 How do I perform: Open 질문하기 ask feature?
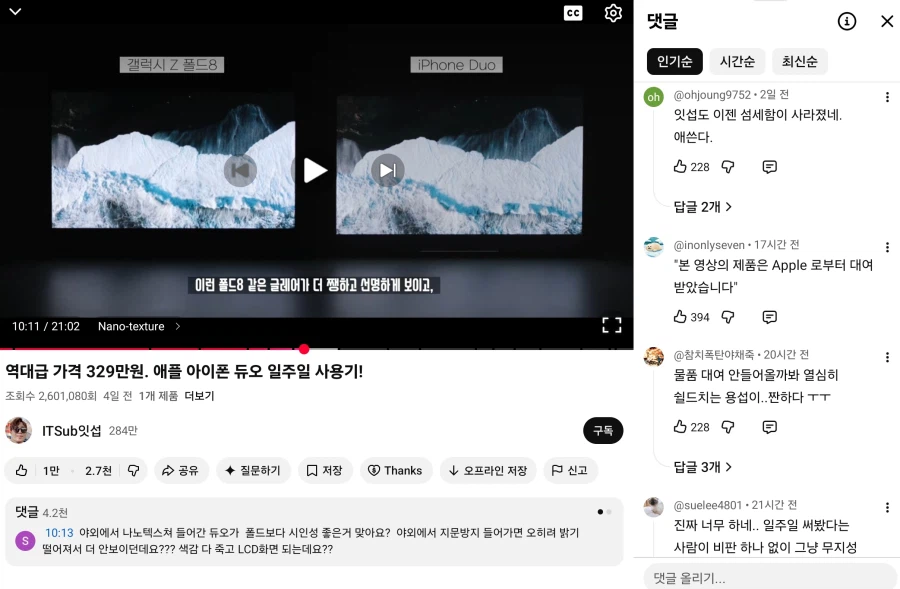pos(253,471)
